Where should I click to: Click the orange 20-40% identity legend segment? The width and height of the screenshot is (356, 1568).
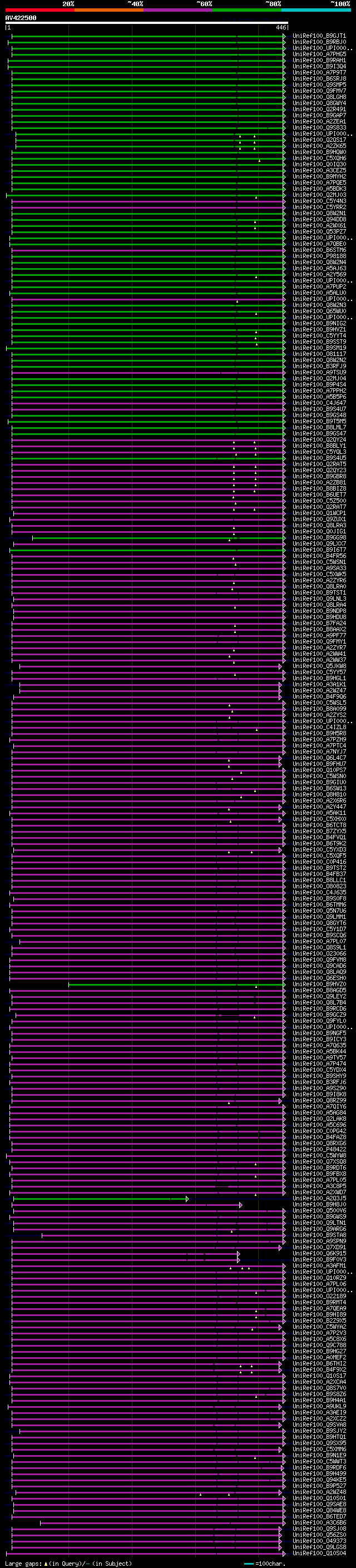[109, 11]
